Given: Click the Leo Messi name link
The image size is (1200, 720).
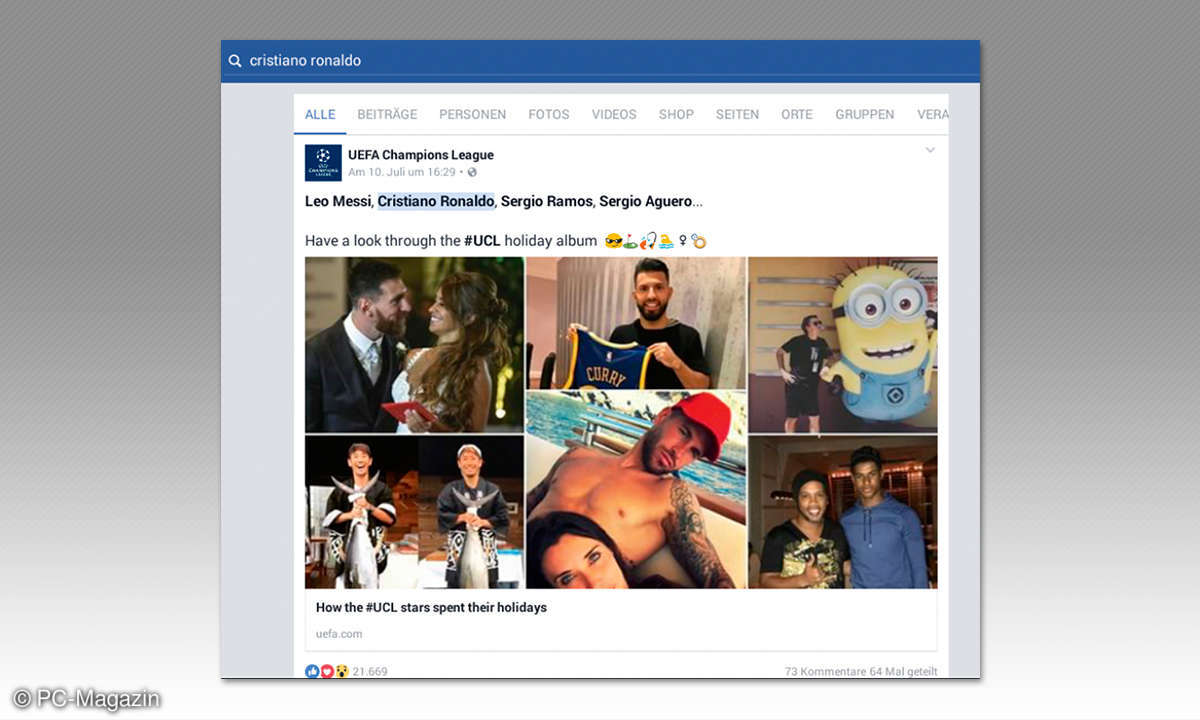Looking at the screenshot, I should pos(338,201).
